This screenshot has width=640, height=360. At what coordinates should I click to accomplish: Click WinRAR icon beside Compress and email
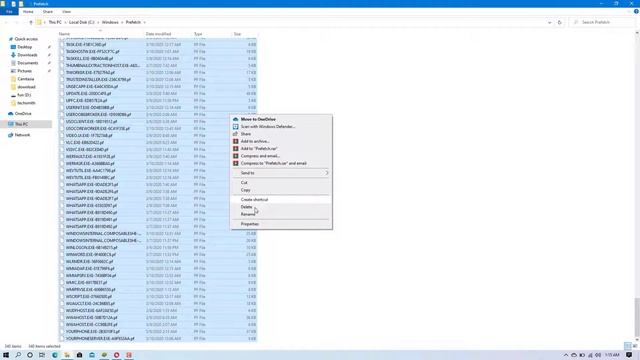click(x=236, y=156)
